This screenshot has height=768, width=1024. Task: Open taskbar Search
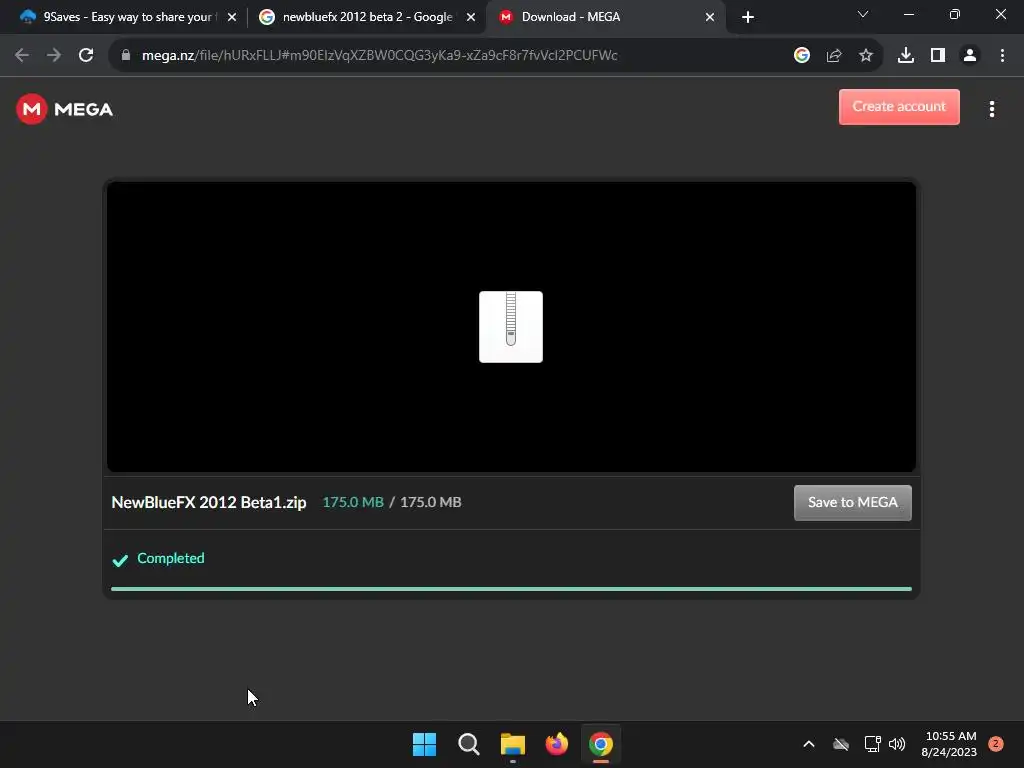[469, 744]
